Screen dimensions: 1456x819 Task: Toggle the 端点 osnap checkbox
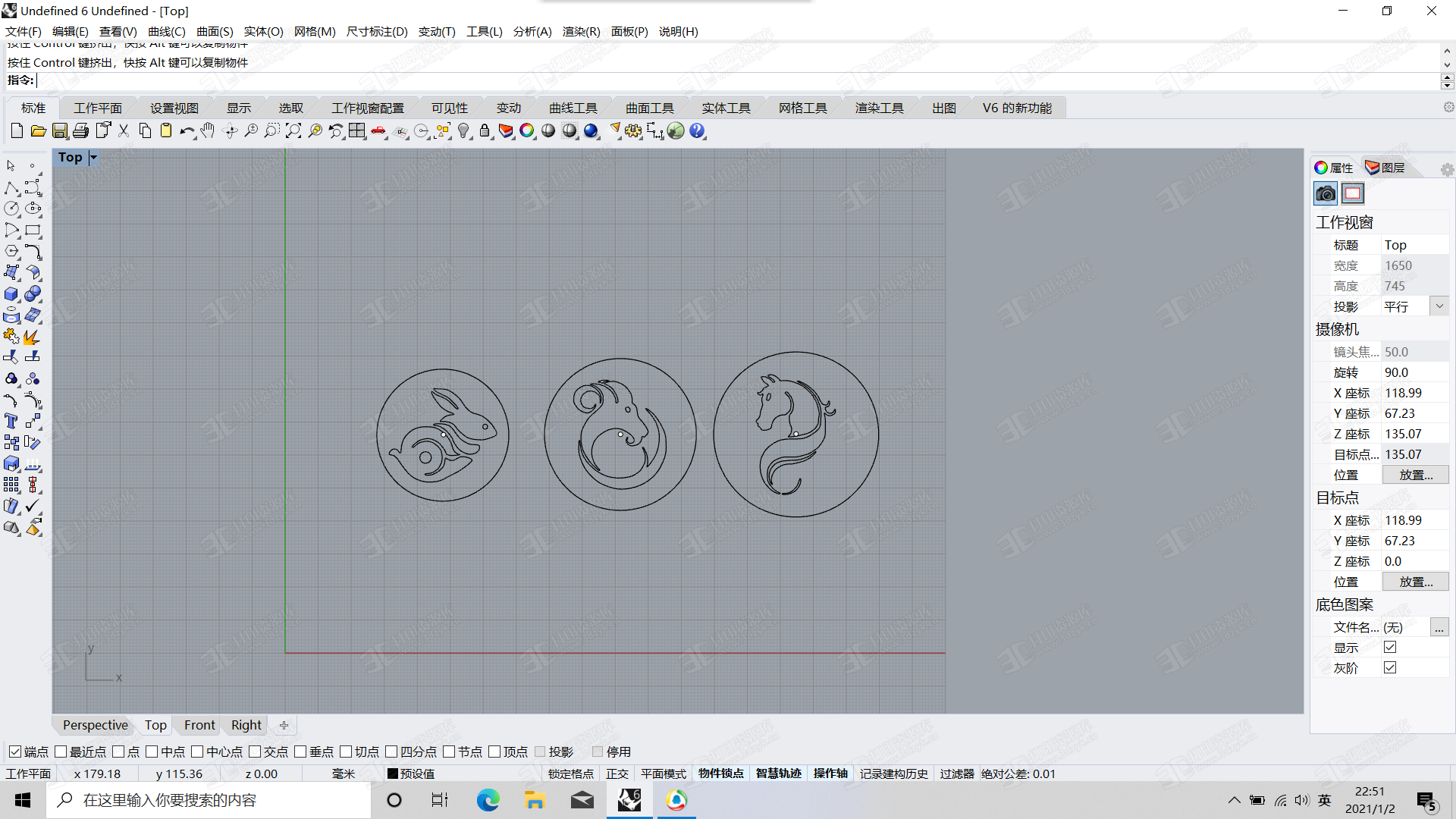[x=15, y=752]
